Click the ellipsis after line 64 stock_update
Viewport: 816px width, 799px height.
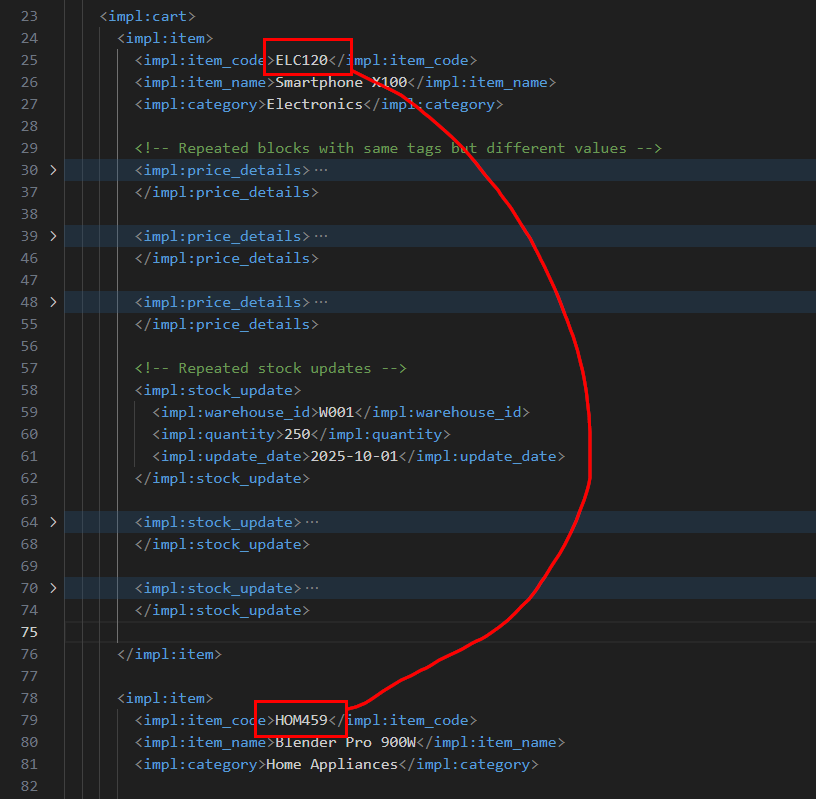pyautogui.click(x=312, y=523)
